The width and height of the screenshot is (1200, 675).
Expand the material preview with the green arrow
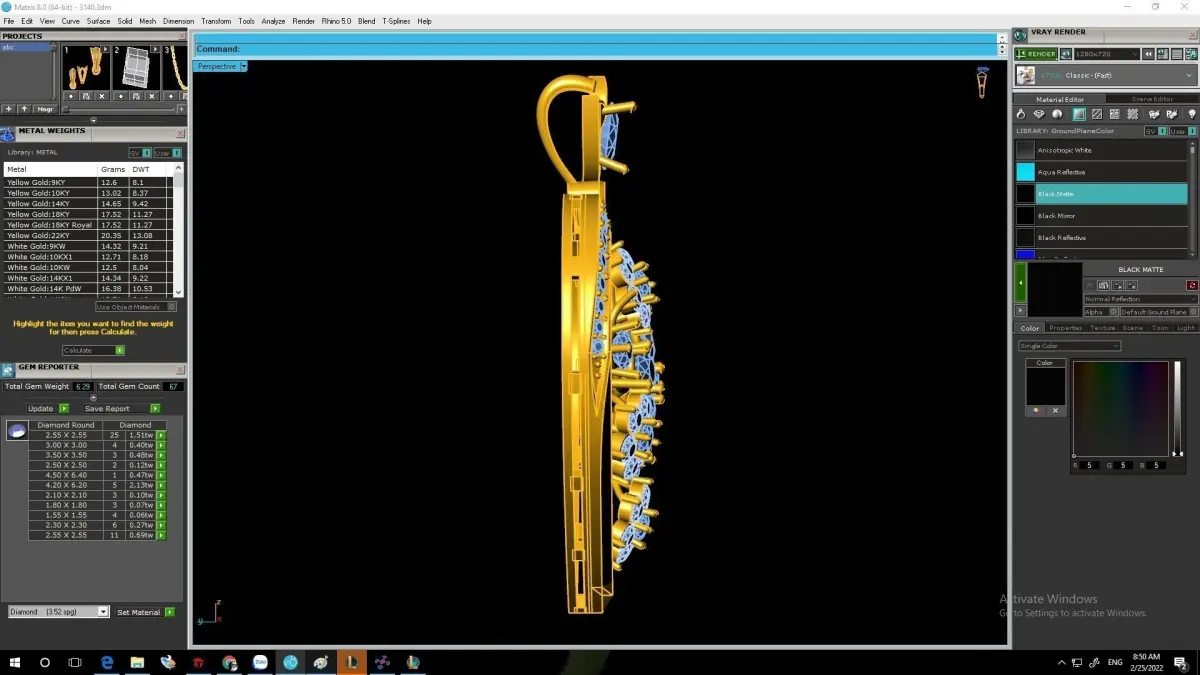tap(1020, 284)
